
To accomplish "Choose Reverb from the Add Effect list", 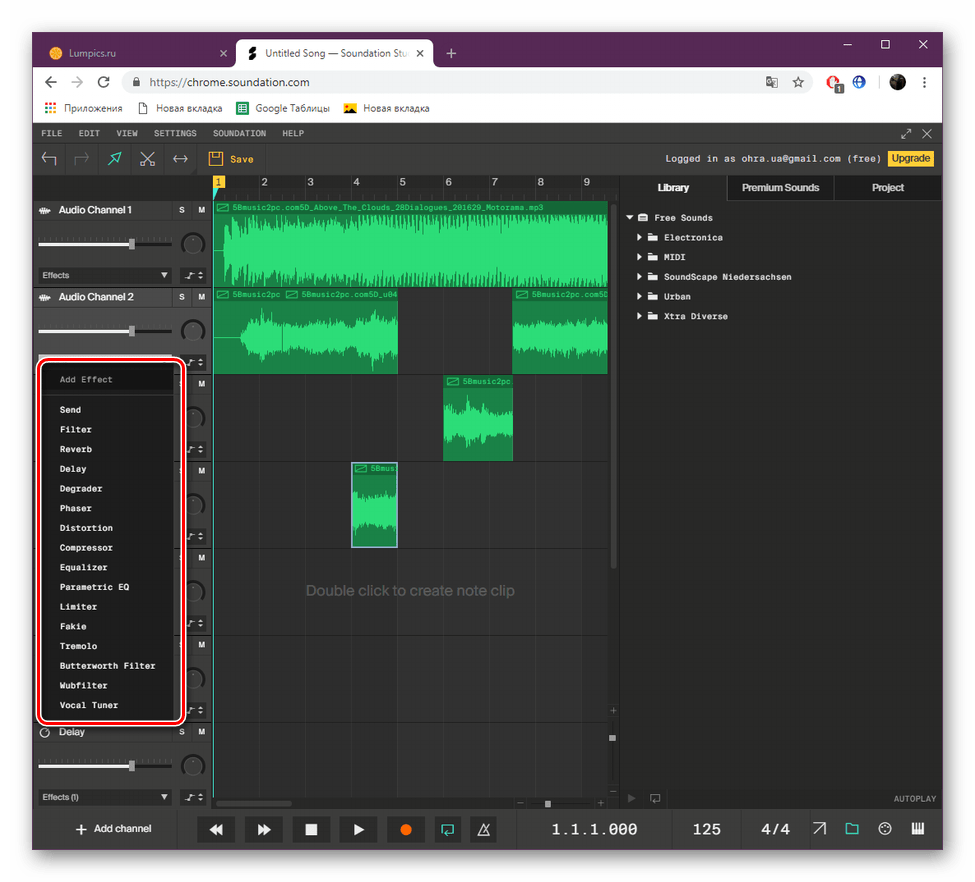I will click(76, 449).
